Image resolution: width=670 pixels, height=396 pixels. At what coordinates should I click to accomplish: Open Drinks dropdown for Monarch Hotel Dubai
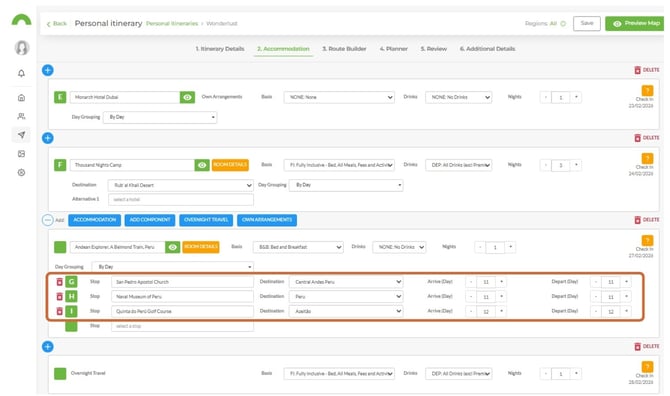click(x=458, y=97)
